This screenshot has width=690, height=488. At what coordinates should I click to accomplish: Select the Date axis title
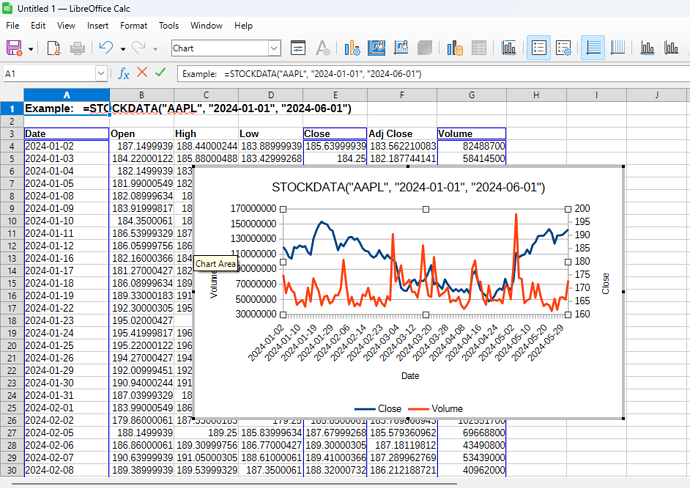click(x=410, y=376)
